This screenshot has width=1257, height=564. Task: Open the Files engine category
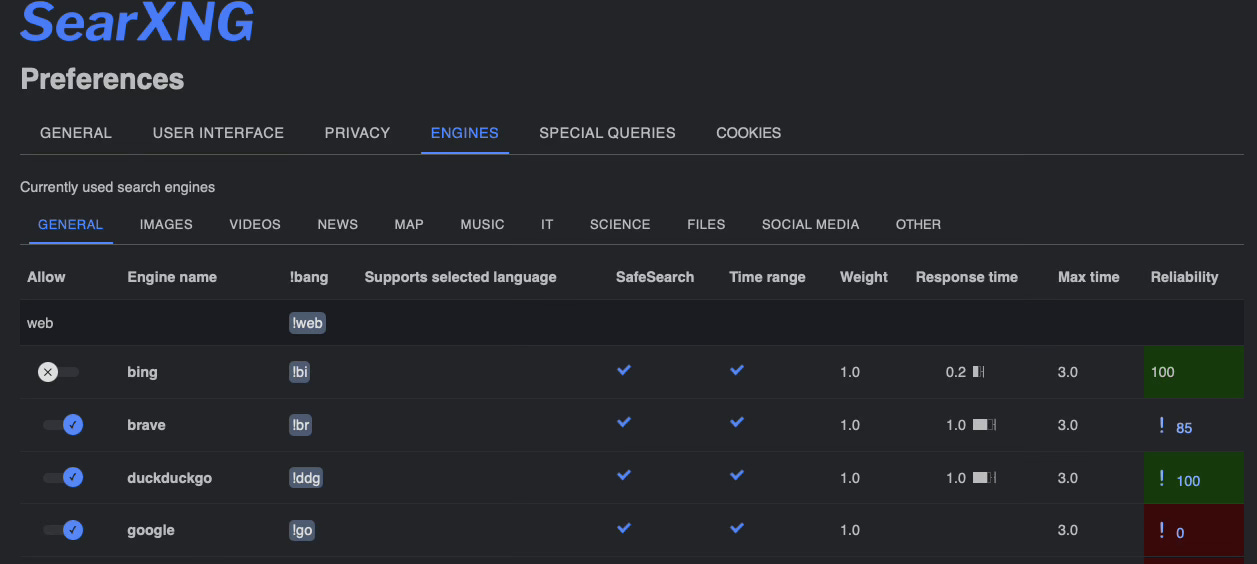(x=706, y=225)
